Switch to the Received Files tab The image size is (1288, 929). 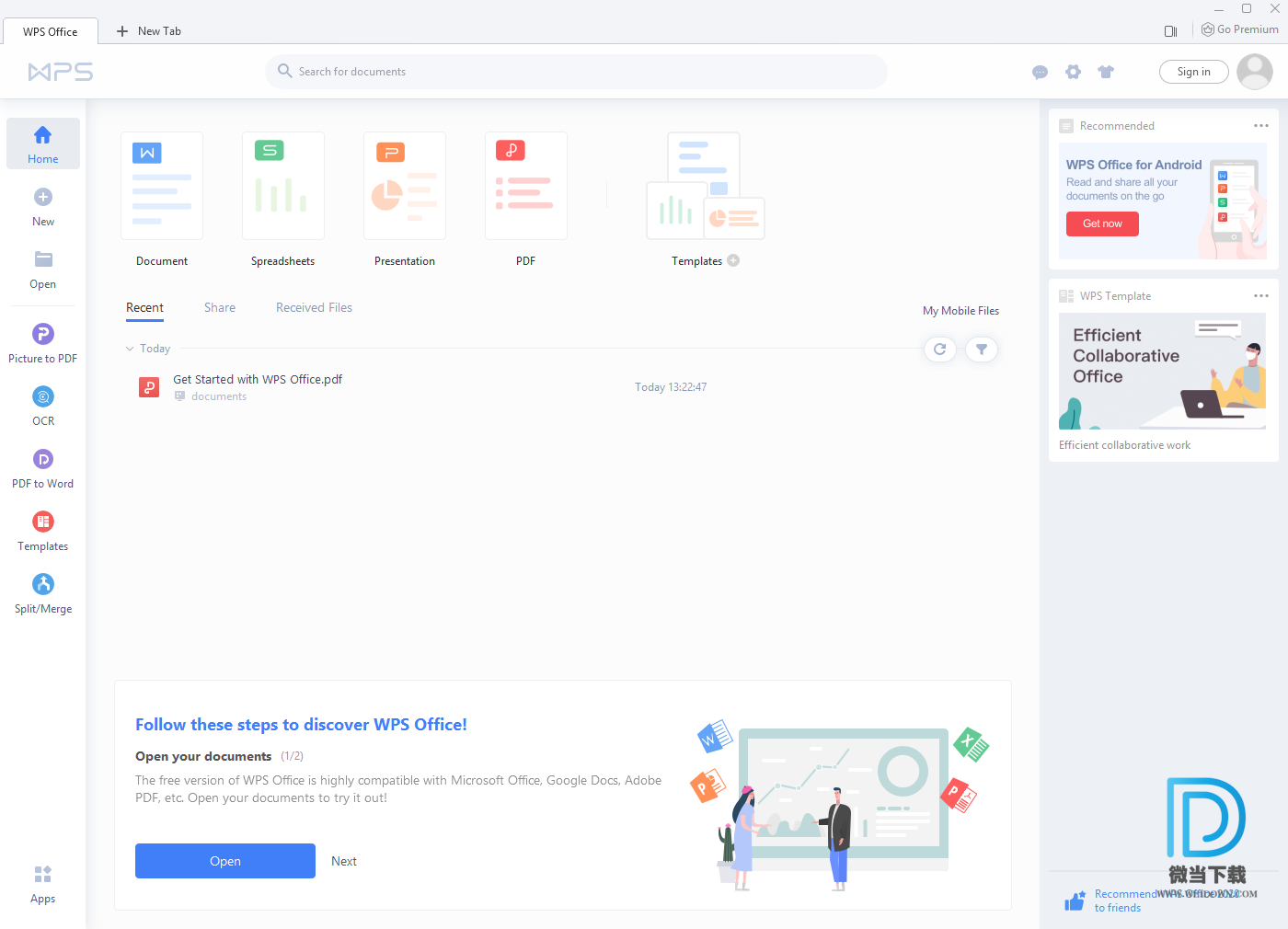coord(314,308)
